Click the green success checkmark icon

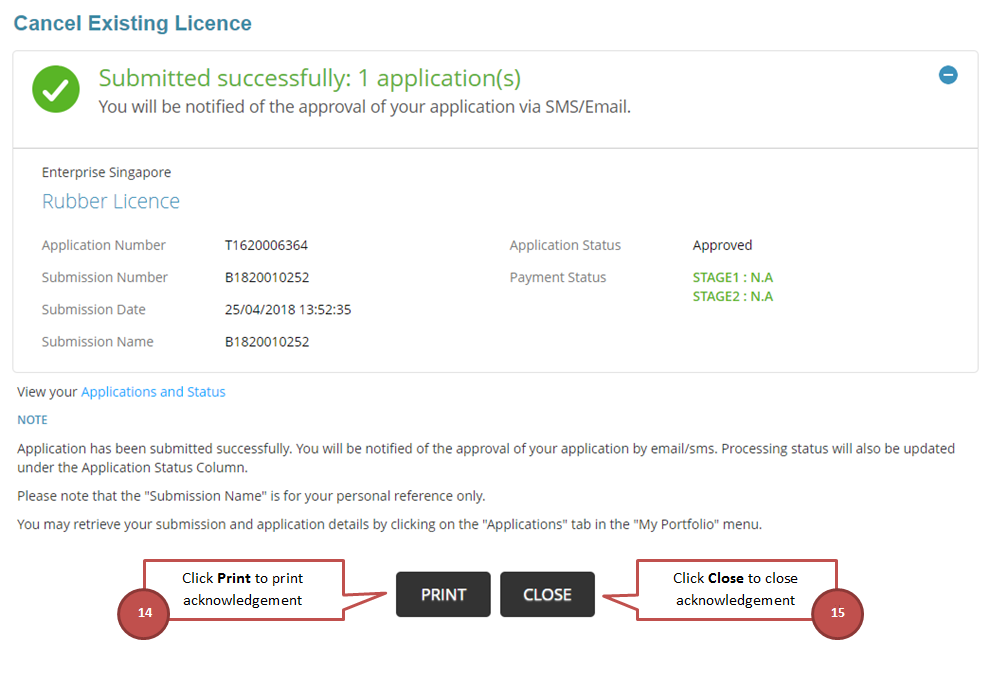(x=56, y=89)
